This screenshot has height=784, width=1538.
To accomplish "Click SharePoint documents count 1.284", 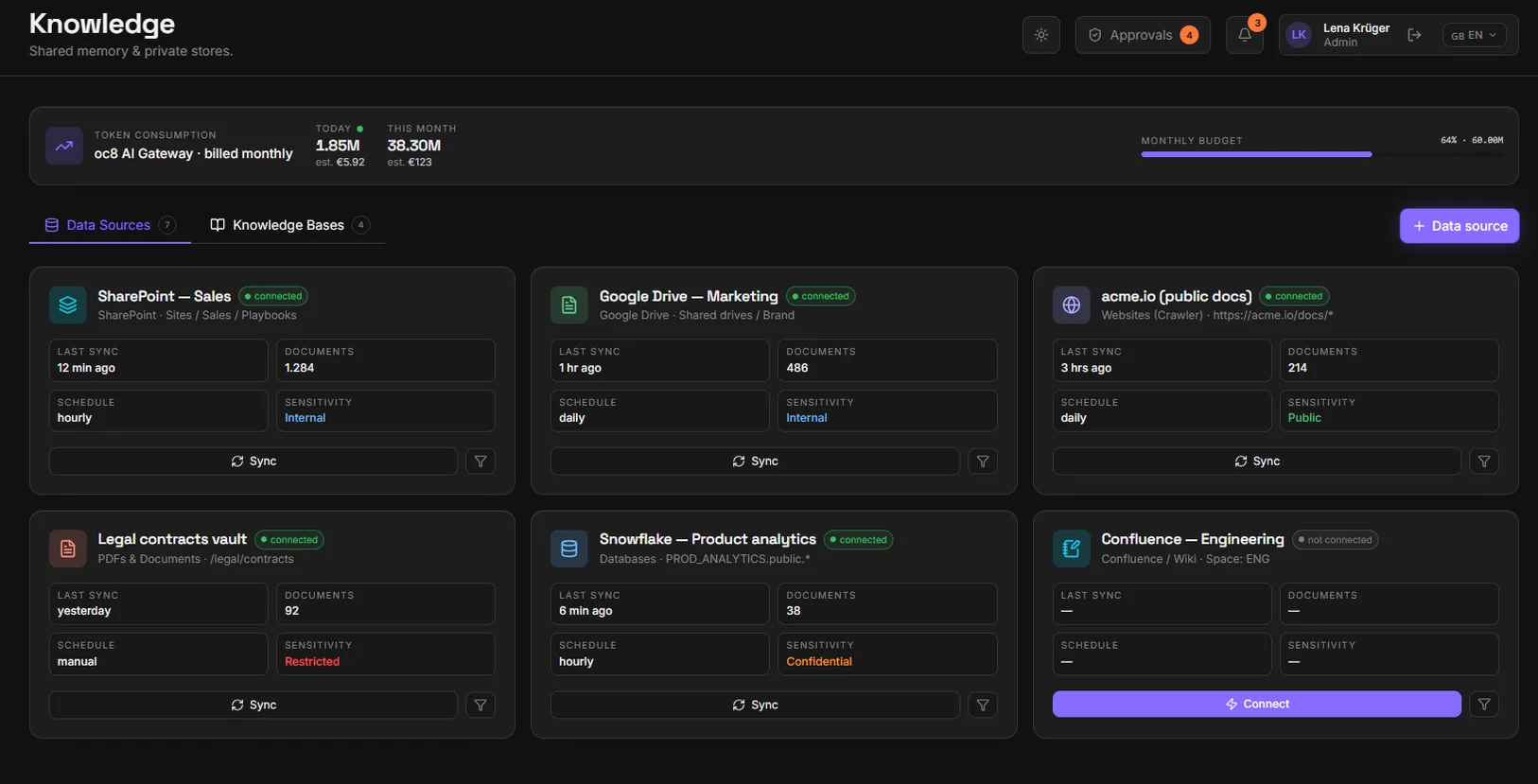I will (x=300, y=368).
